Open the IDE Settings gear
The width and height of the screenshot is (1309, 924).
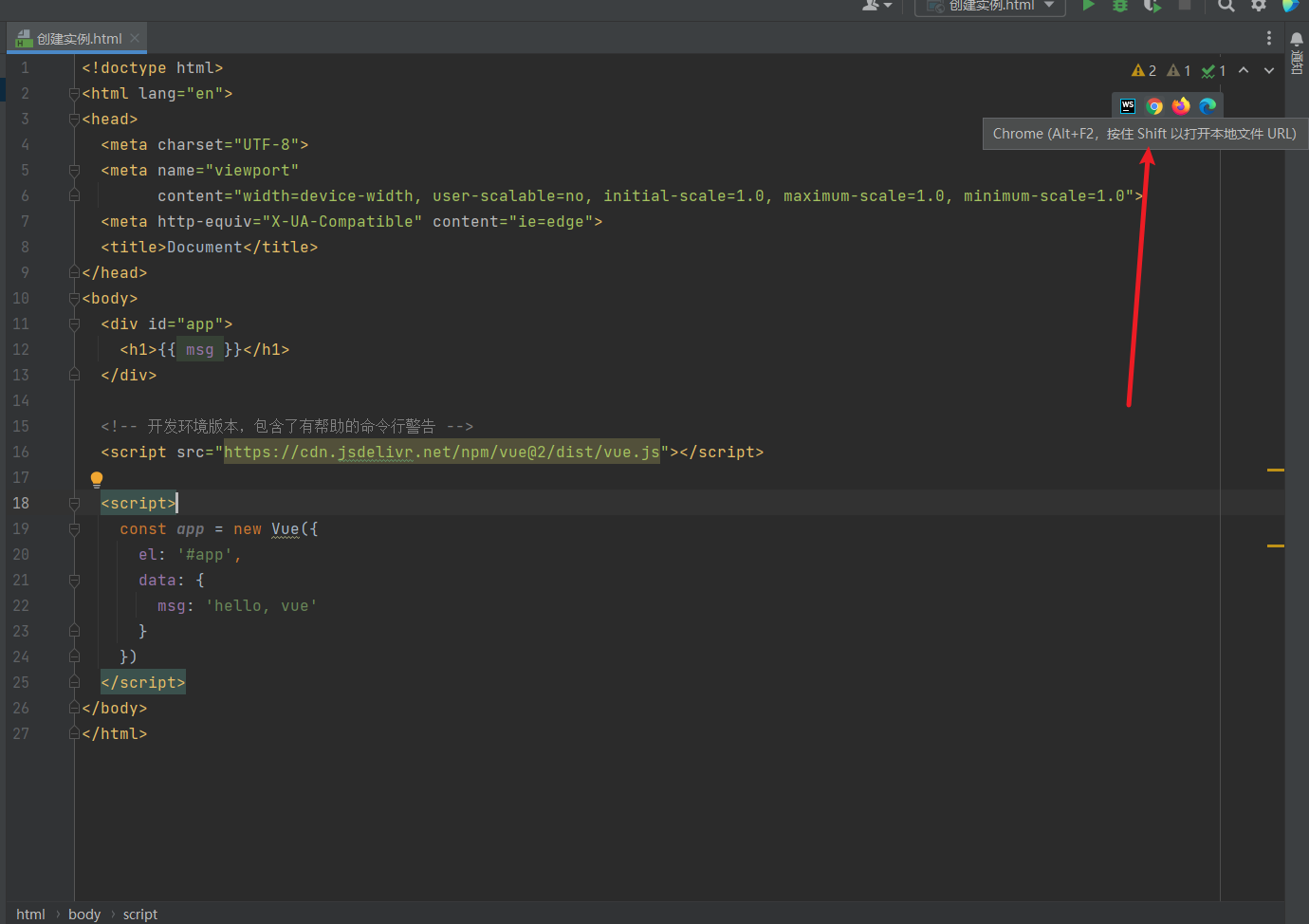[1259, 7]
